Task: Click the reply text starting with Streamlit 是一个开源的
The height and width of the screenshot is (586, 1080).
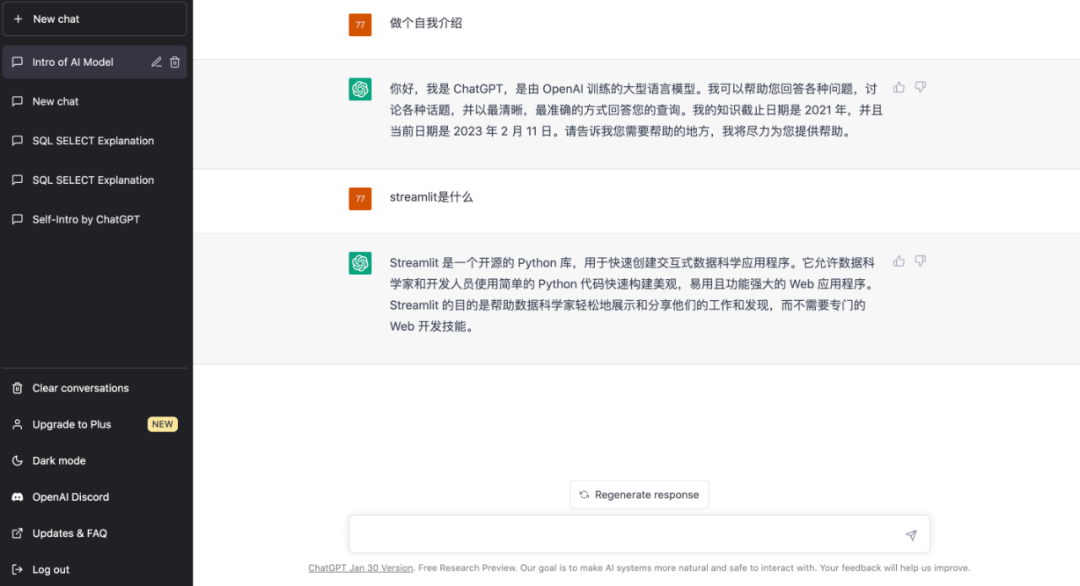Action: point(632,295)
